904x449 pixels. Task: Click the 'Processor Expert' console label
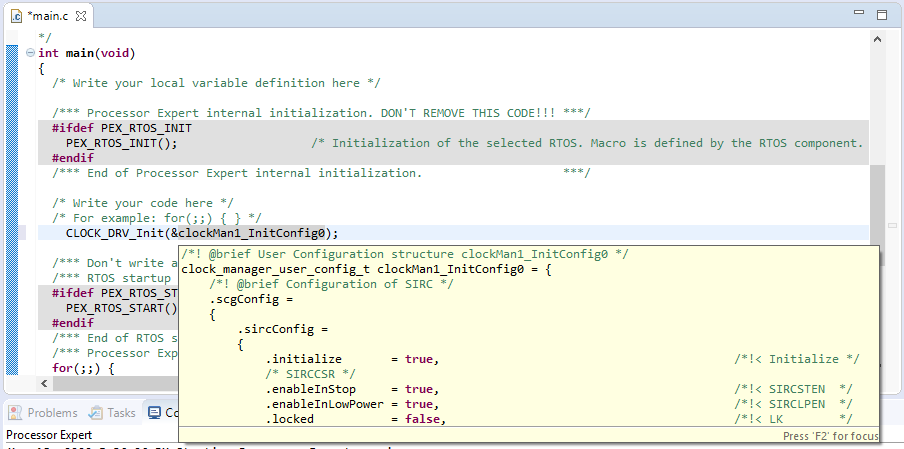(49, 435)
